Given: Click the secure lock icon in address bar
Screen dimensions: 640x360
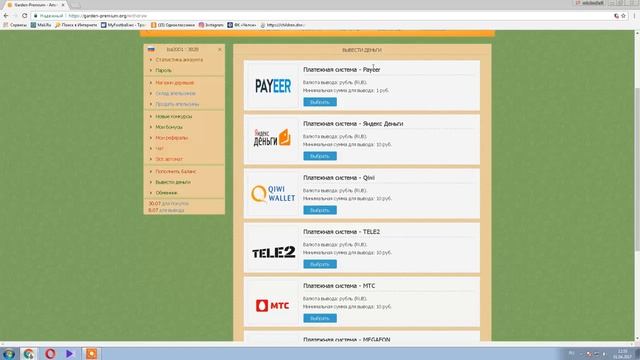Looking at the screenshot, I should click(x=36, y=16).
